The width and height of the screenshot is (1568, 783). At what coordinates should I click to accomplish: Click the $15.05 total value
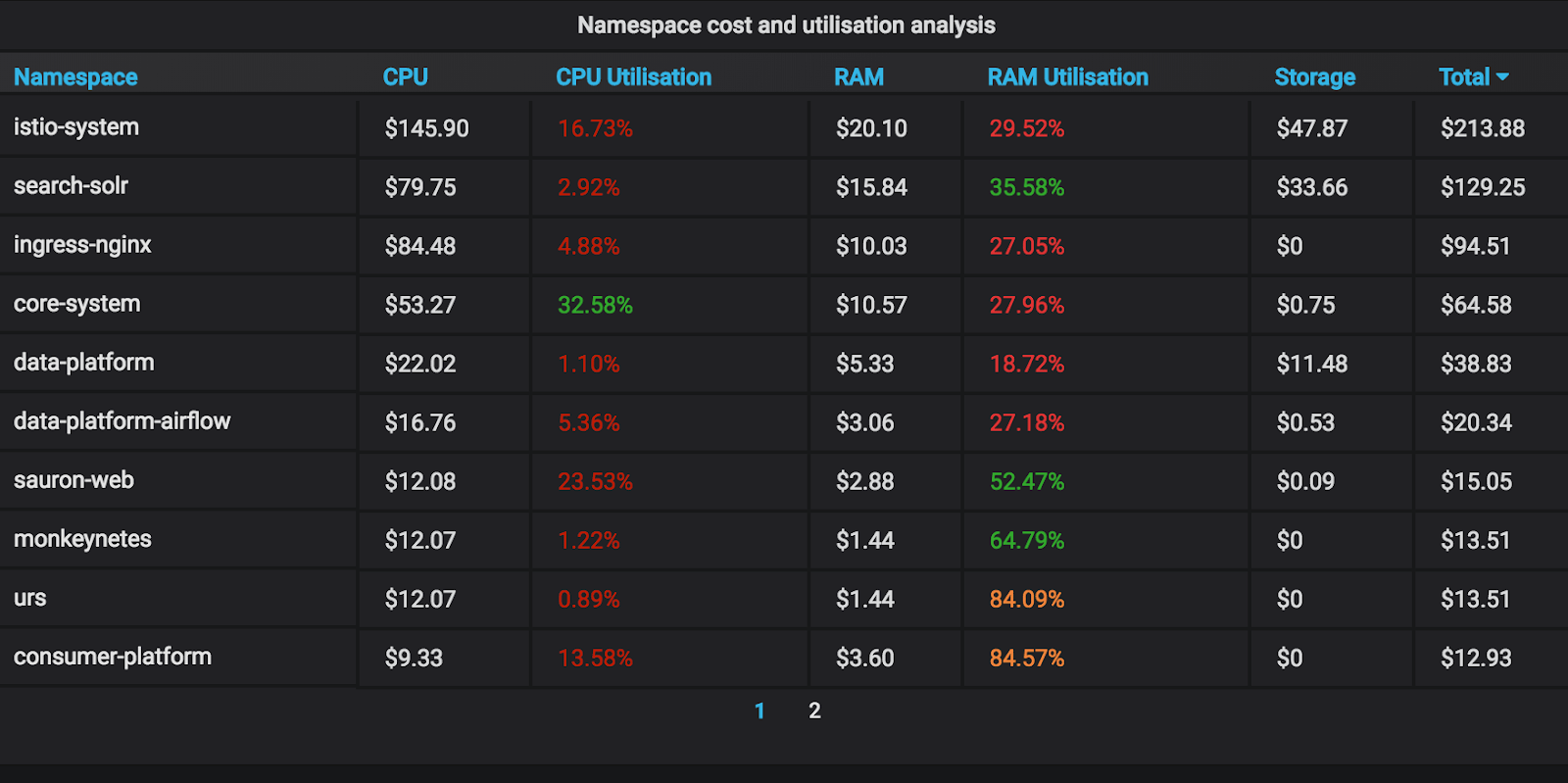(x=1477, y=481)
